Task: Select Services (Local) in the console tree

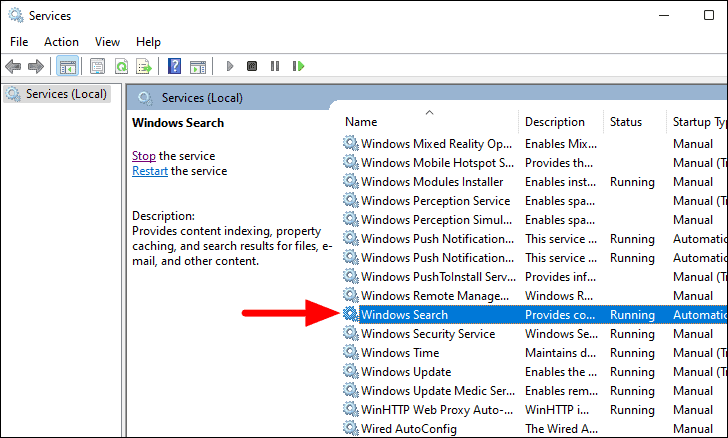Action: (58, 94)
